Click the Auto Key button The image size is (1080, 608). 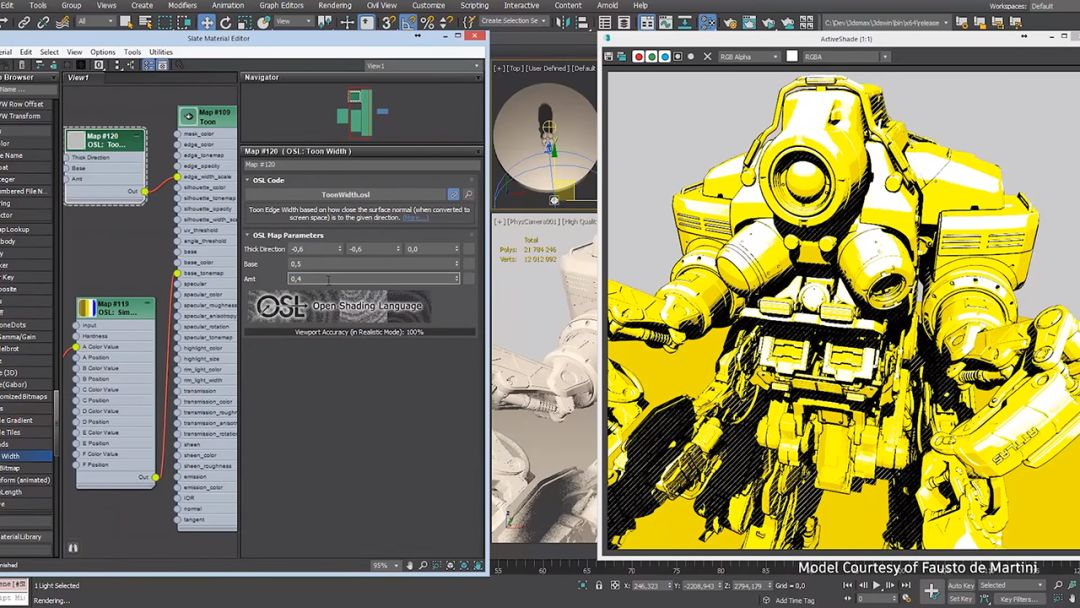(961, 585)
